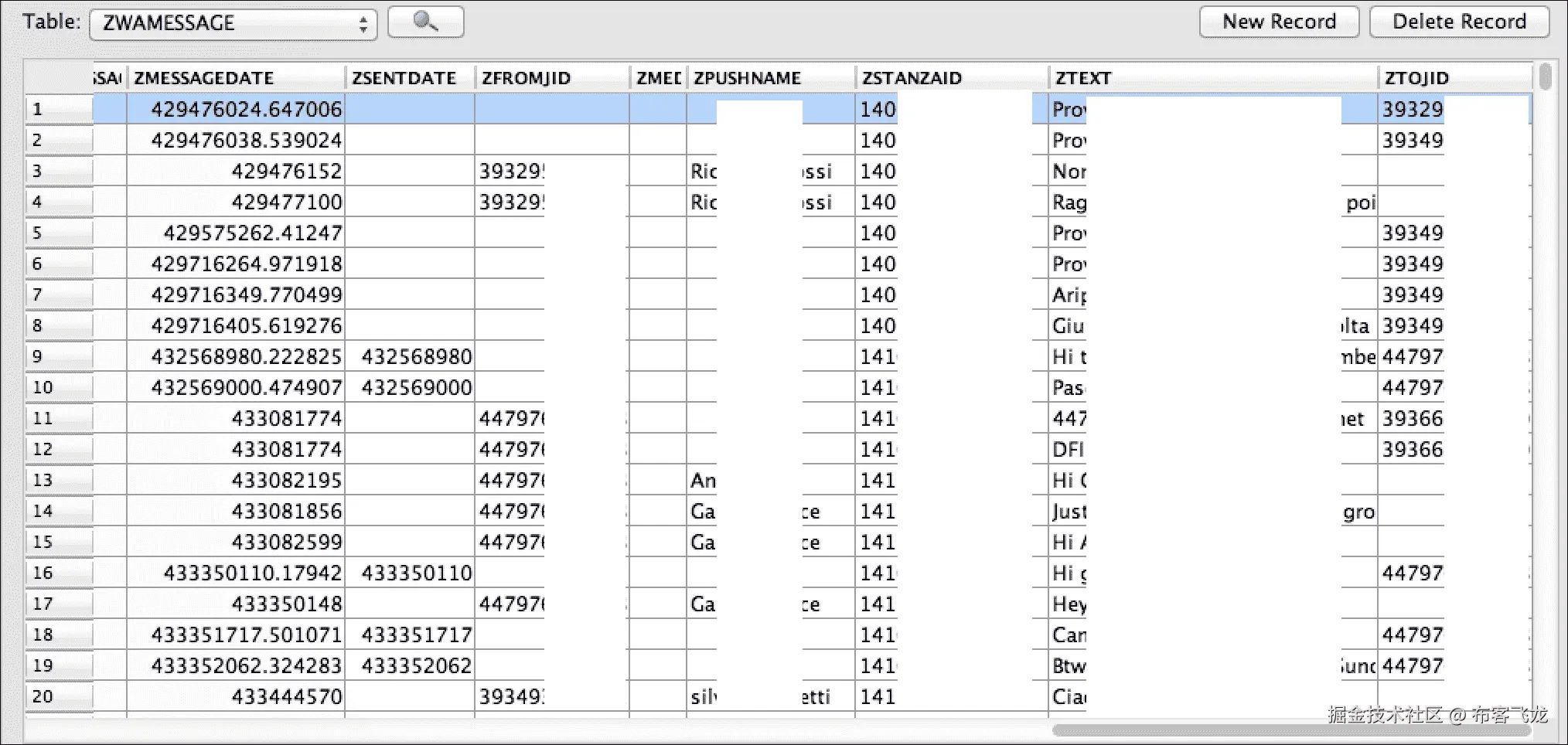Click the ZTEXT cell starting with "Nor"

click(x=1213, y=171)
